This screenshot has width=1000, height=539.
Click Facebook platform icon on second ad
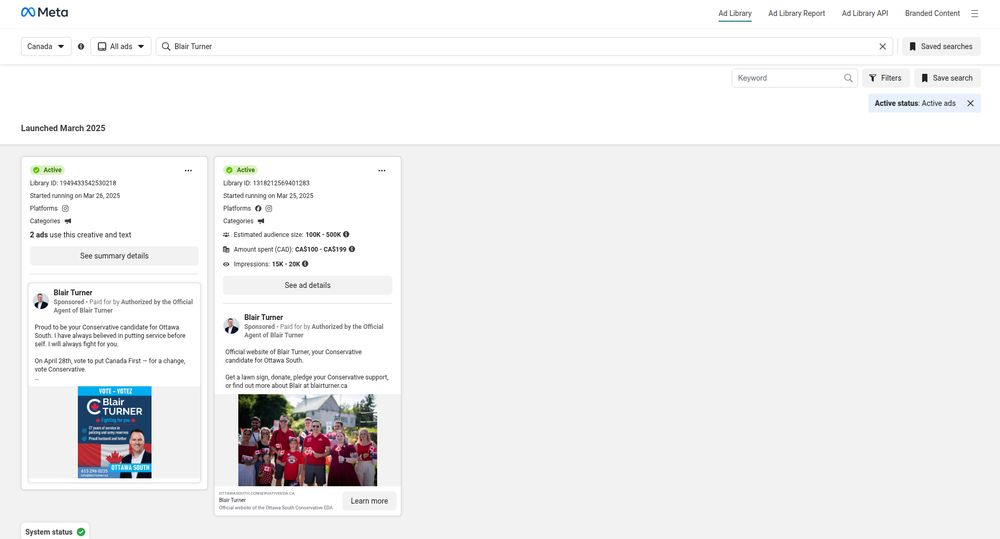click(258, 209)
